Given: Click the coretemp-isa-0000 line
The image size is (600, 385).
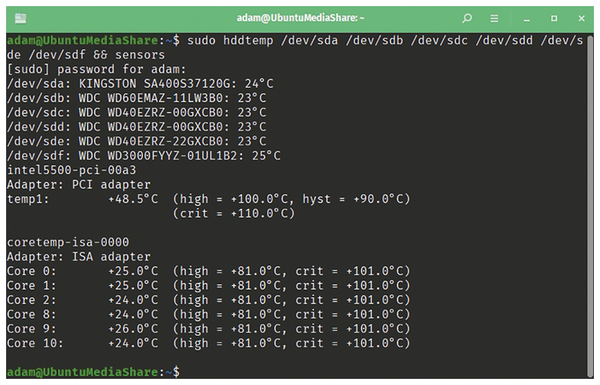Looking at the screenshot, I should point(68,242).
